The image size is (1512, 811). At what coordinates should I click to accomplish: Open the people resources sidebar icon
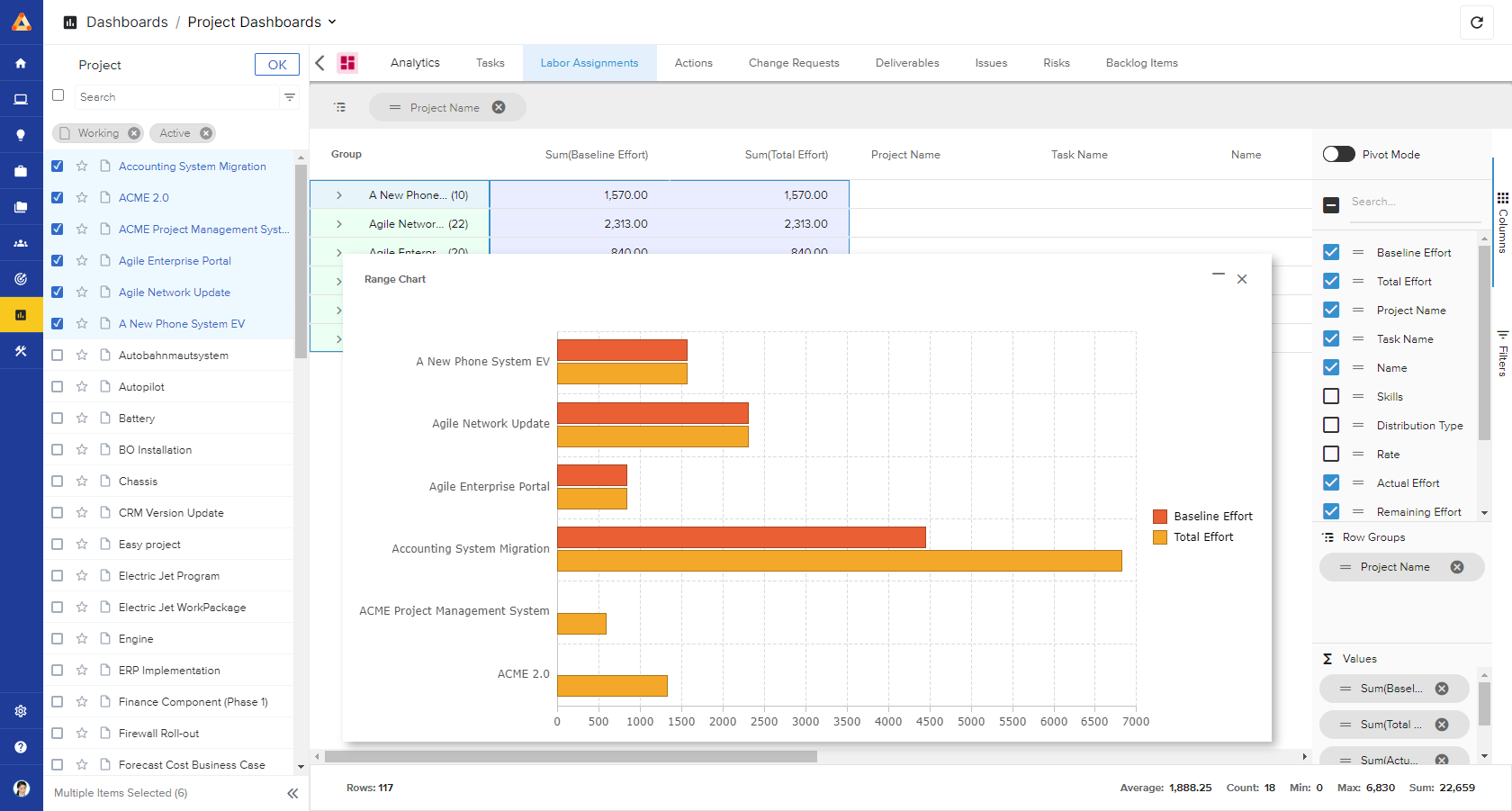21,243
